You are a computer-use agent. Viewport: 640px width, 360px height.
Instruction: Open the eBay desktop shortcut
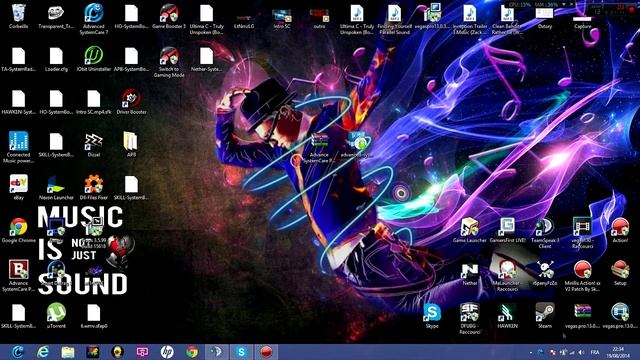18,188
